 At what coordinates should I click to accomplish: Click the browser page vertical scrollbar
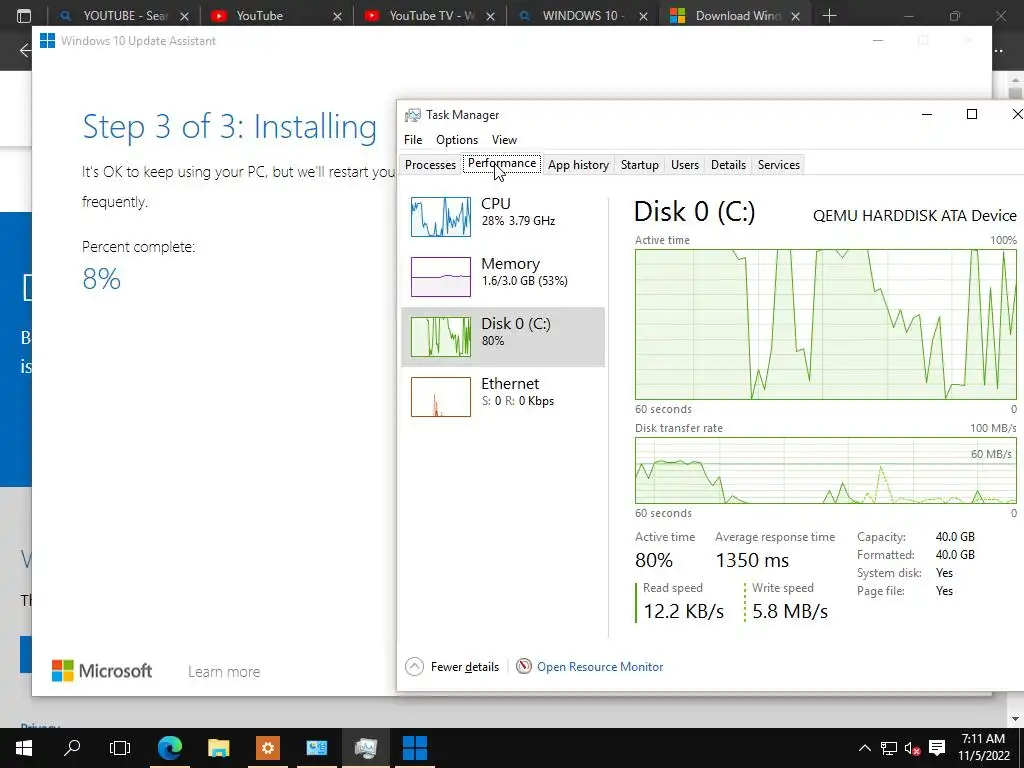click(x=1016, y=398)
